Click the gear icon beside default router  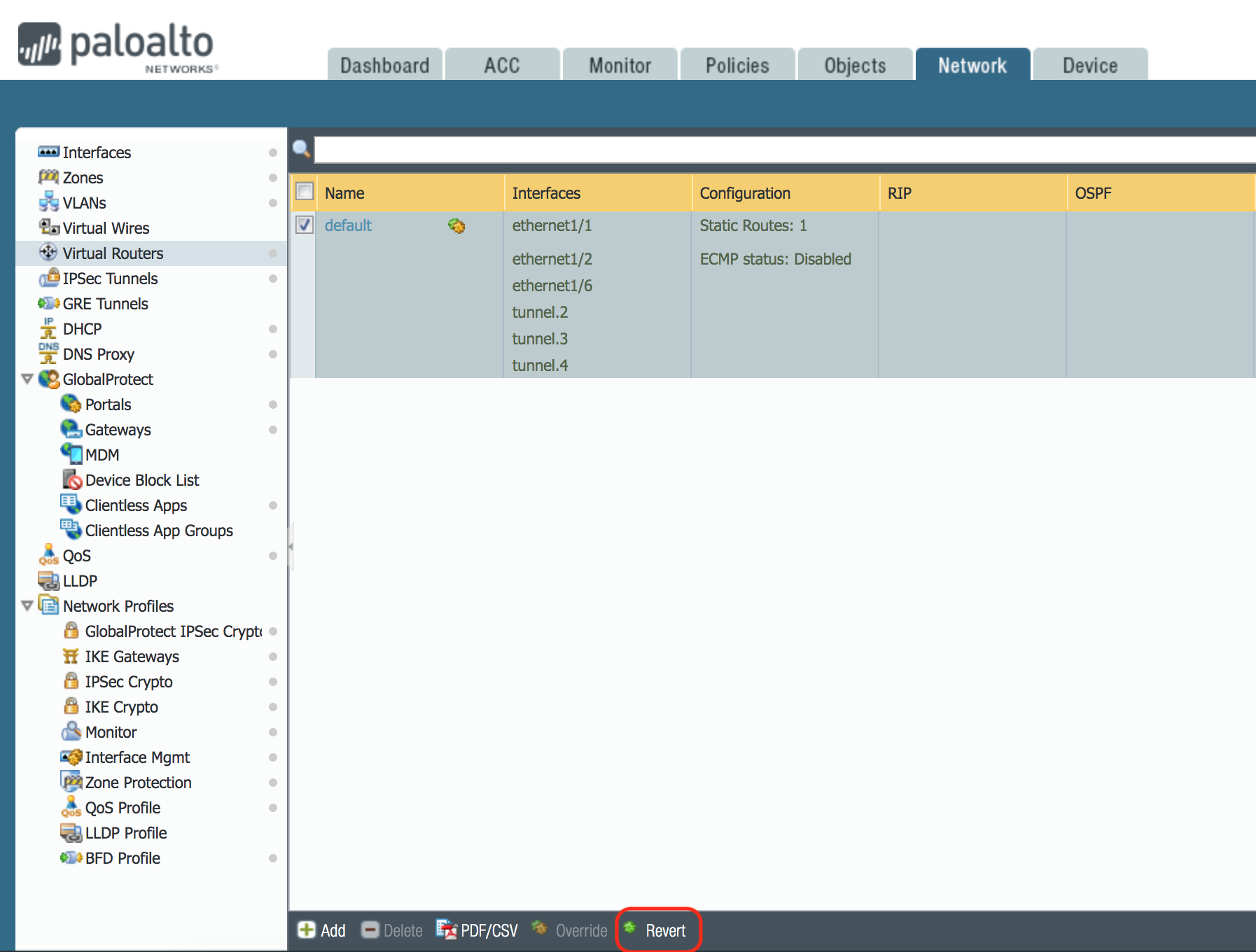(456, 225)
